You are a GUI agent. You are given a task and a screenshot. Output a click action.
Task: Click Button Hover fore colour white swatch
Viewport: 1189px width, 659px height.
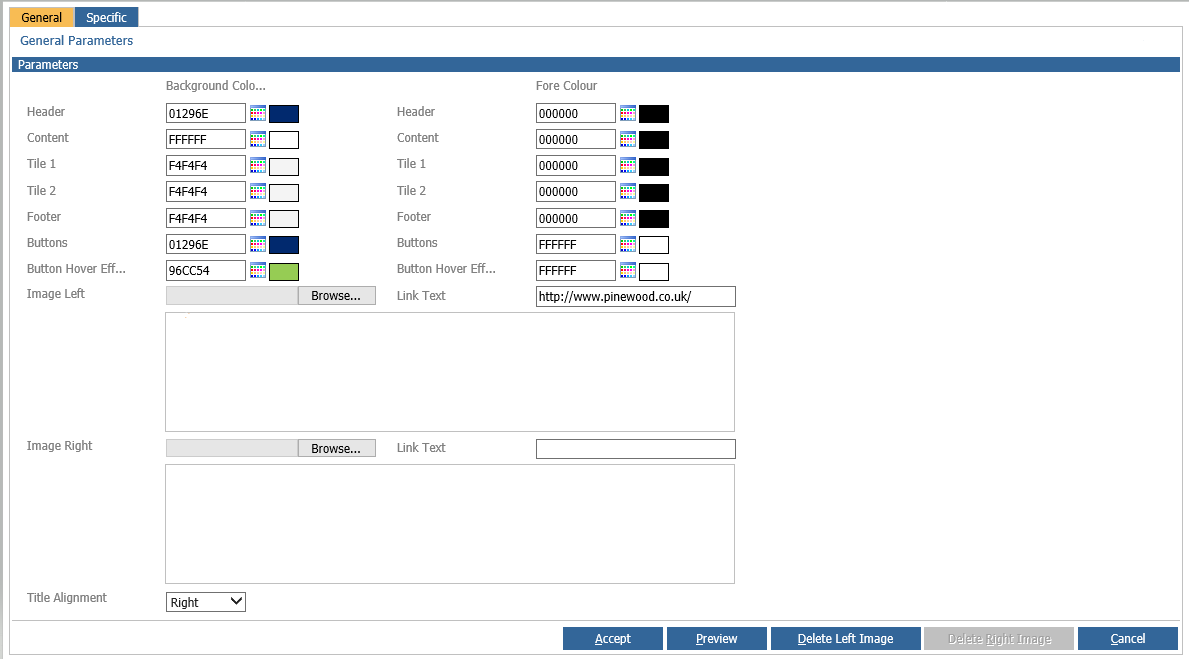[654, 271]
